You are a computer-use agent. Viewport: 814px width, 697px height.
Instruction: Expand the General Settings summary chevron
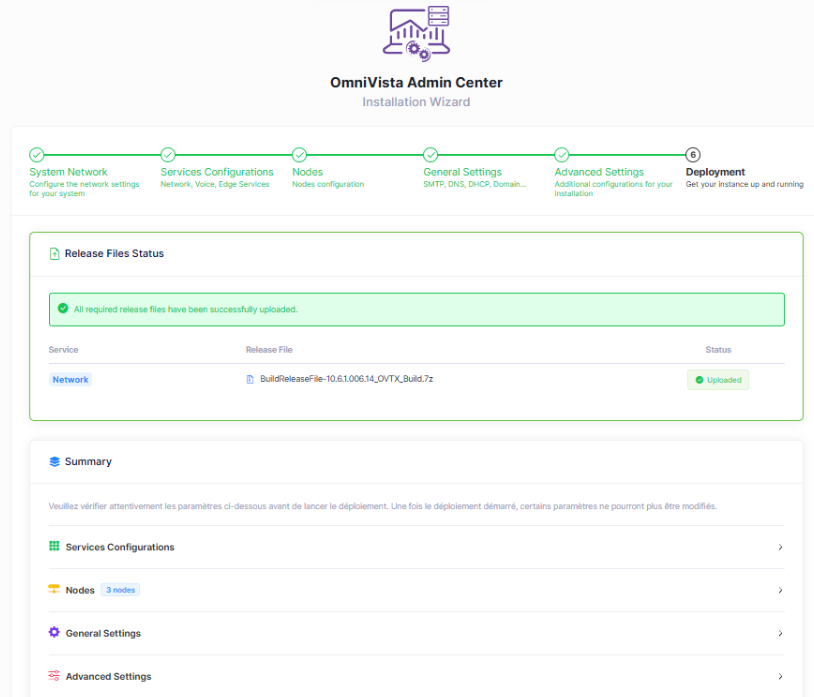[780, 633]
